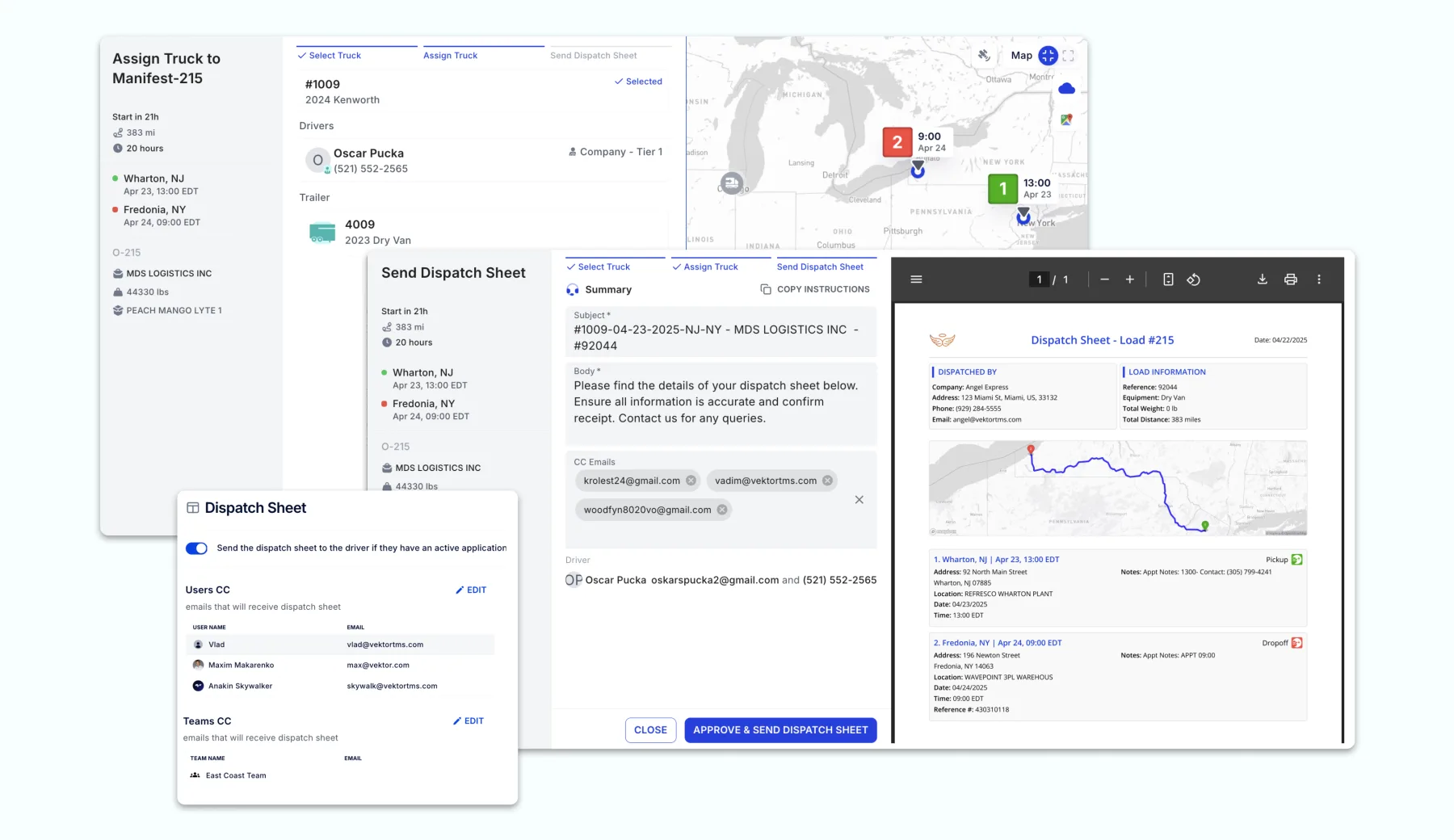Clear all CC emails with the X

859,500
